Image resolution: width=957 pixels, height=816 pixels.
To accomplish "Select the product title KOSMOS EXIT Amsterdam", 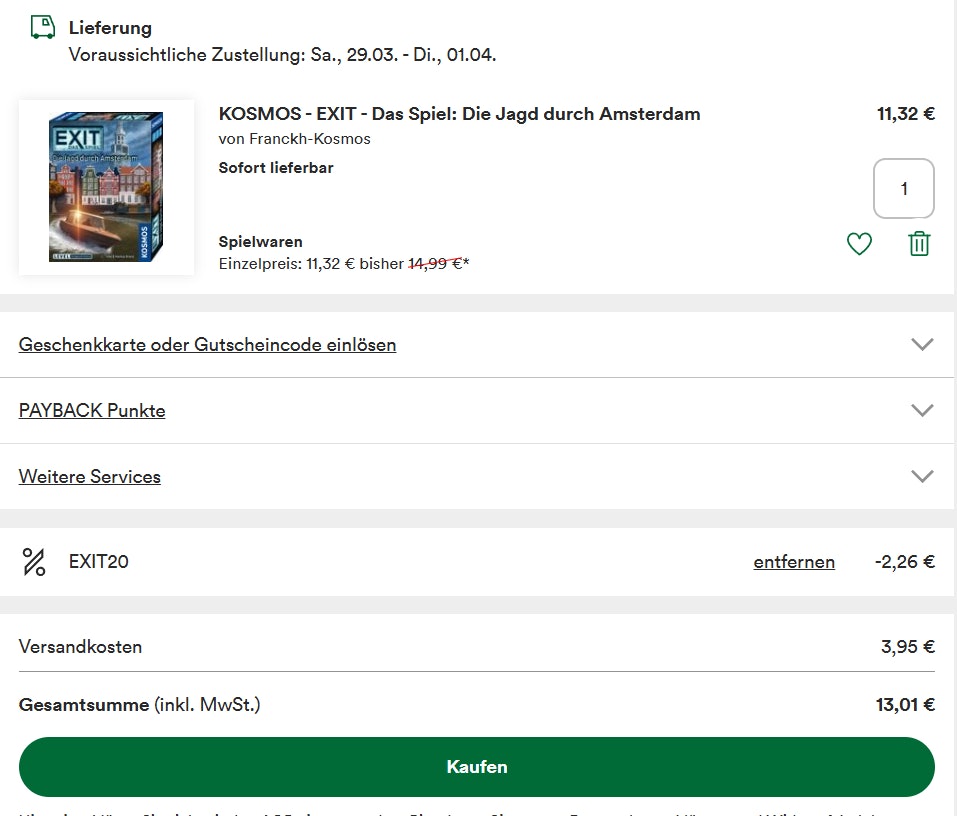I will pyautogui.click(x=459, y=113).
